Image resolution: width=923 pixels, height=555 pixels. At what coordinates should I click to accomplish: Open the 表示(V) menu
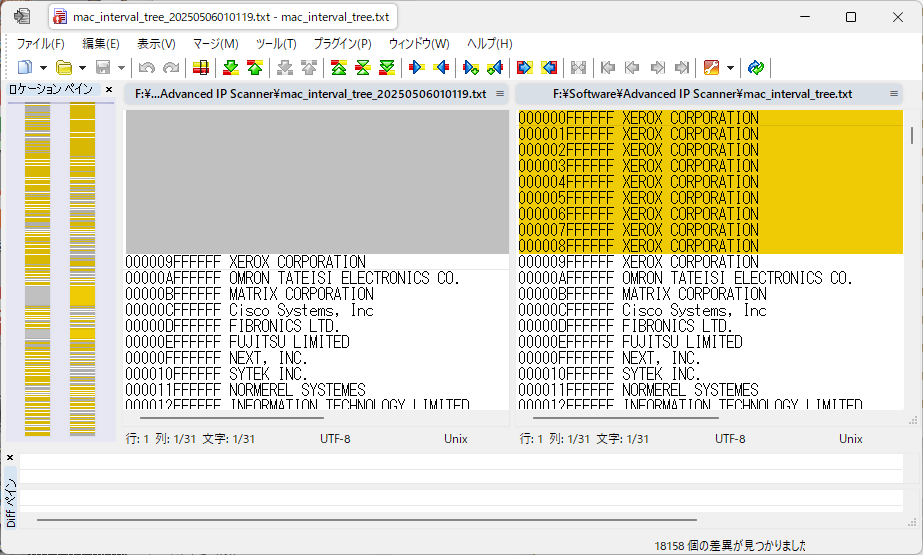tap(156, 44)
